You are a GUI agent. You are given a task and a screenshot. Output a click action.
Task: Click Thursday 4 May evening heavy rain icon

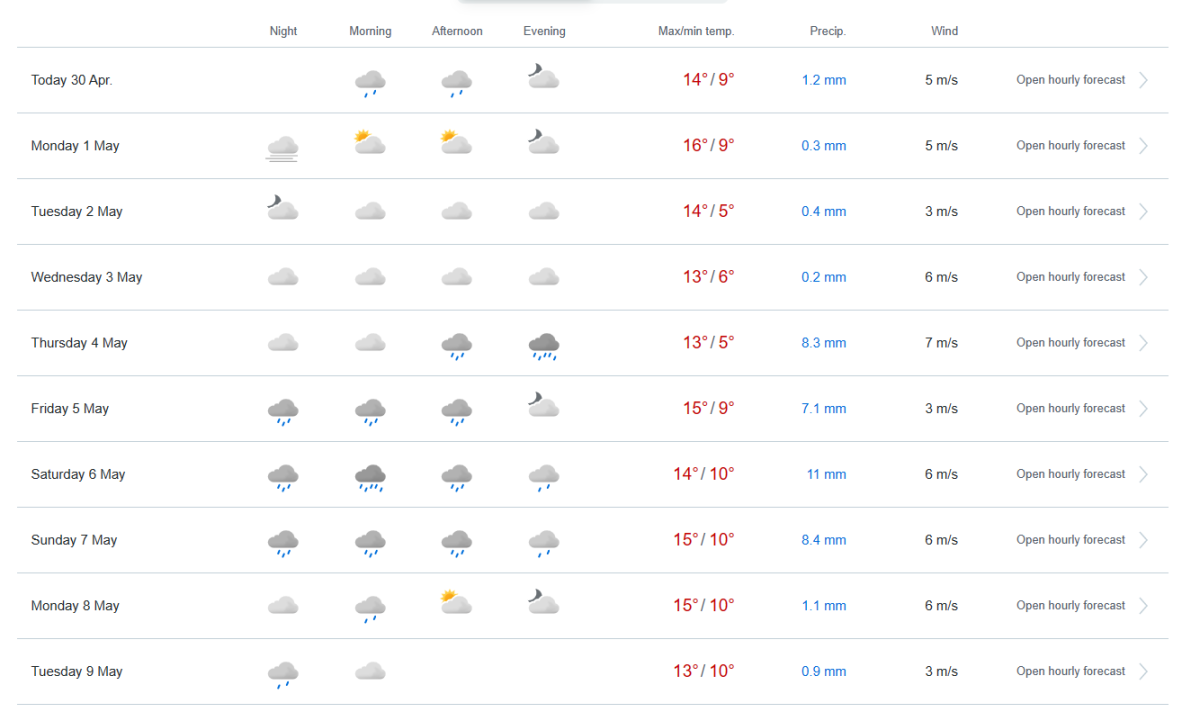544,346
